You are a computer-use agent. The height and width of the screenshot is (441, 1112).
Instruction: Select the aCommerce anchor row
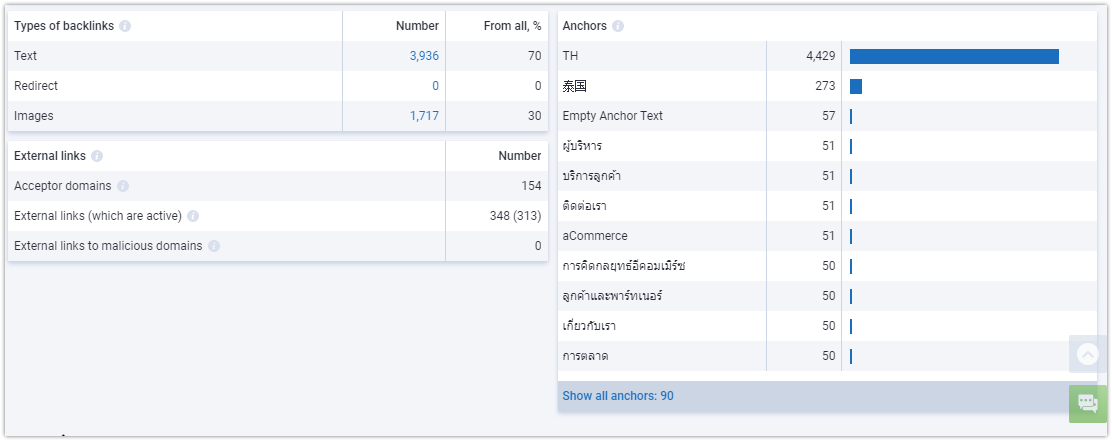pos(827,236)
